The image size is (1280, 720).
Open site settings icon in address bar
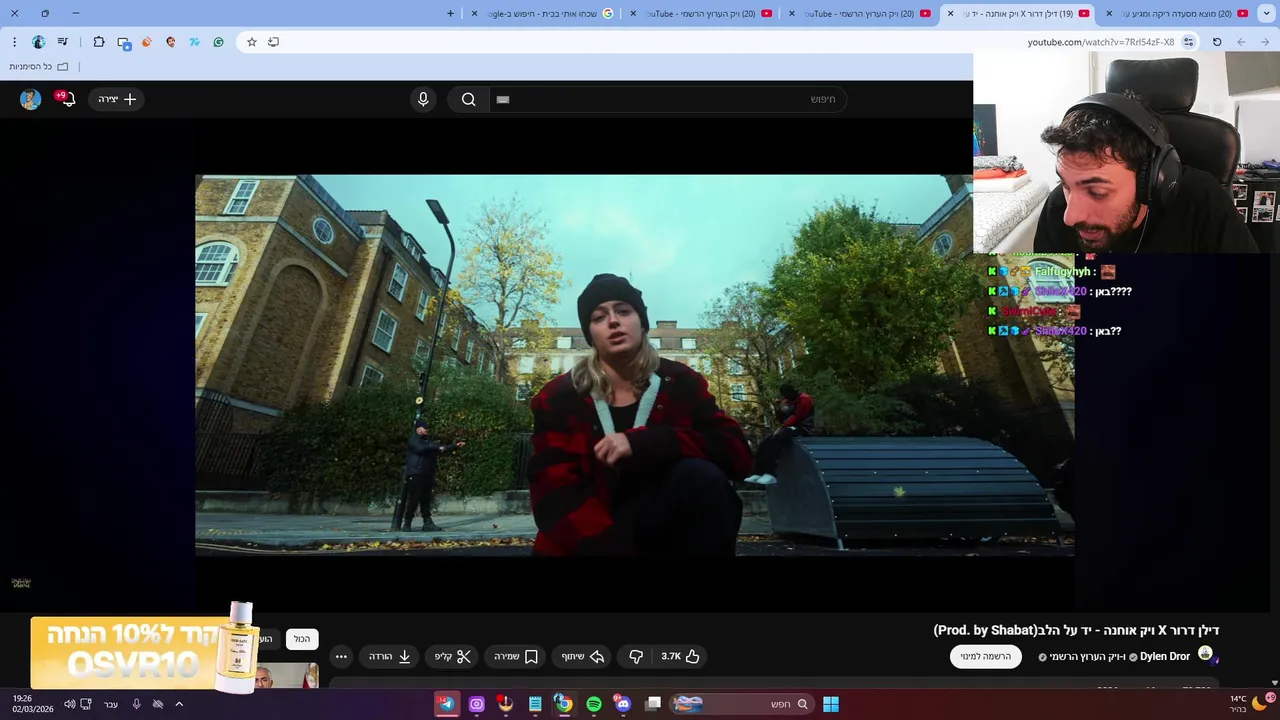pyautogui.click(x=1188, y=42)
